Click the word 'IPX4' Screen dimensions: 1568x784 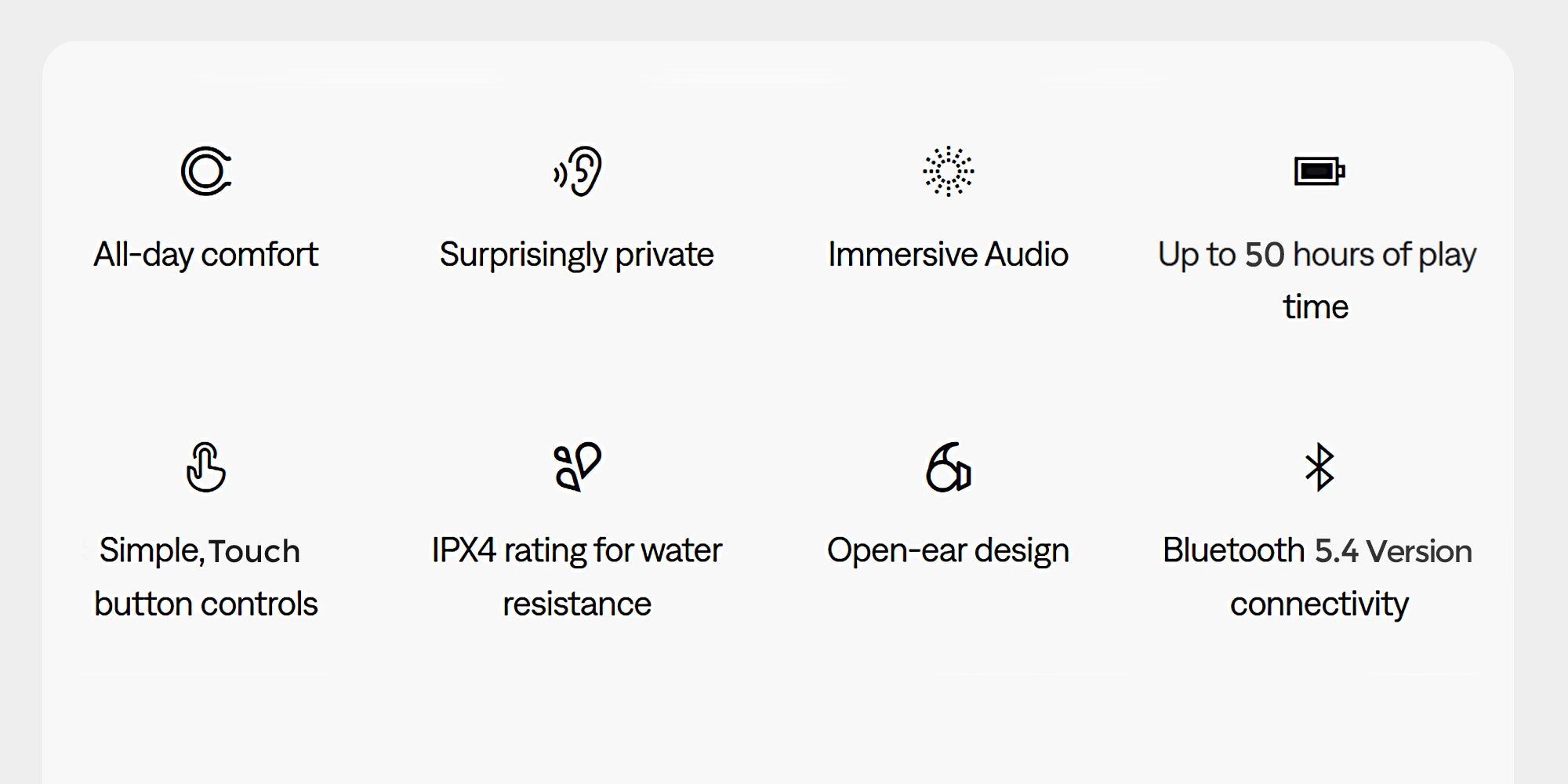coord(463,550)
